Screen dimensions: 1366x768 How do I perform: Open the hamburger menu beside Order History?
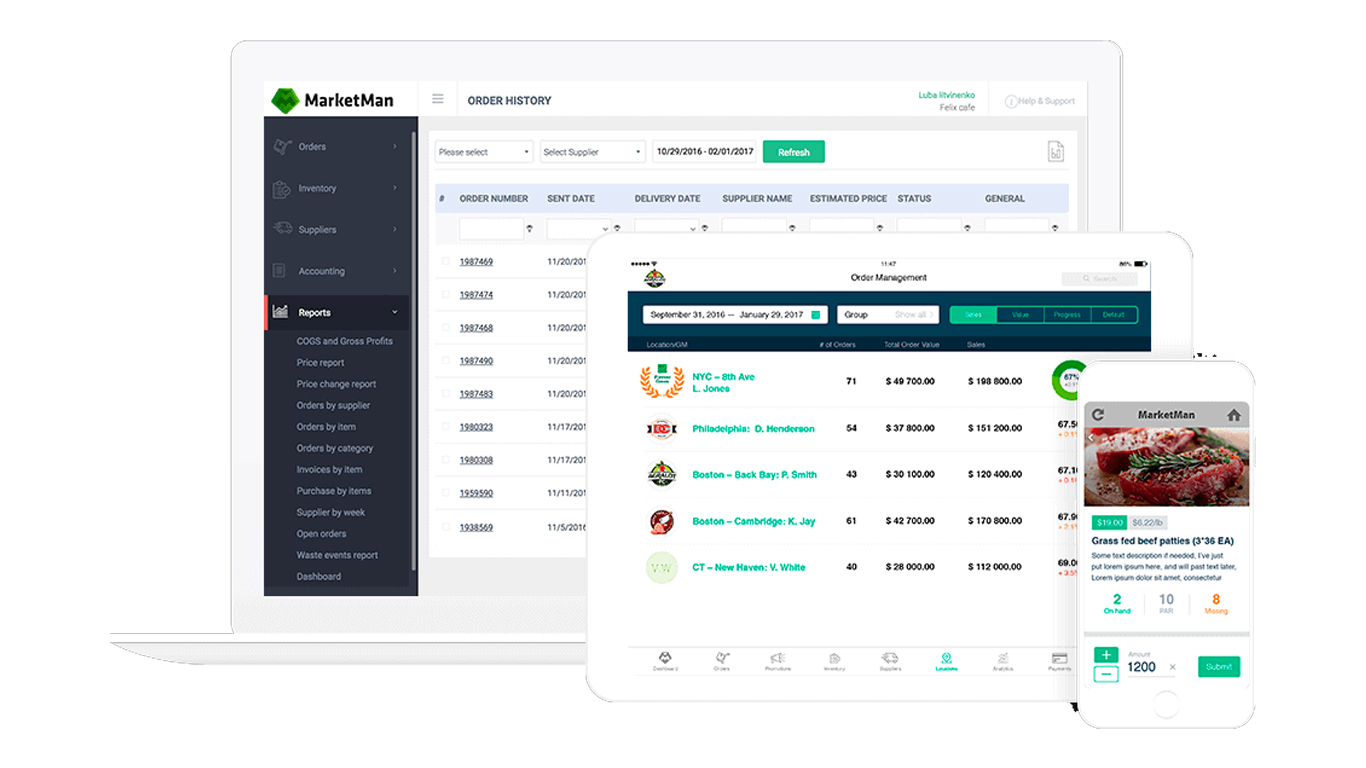[x=437, y=99]
